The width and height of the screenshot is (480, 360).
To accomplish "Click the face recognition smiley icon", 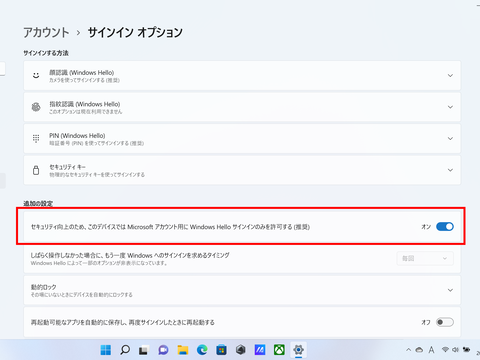I will tap(36, 75).
